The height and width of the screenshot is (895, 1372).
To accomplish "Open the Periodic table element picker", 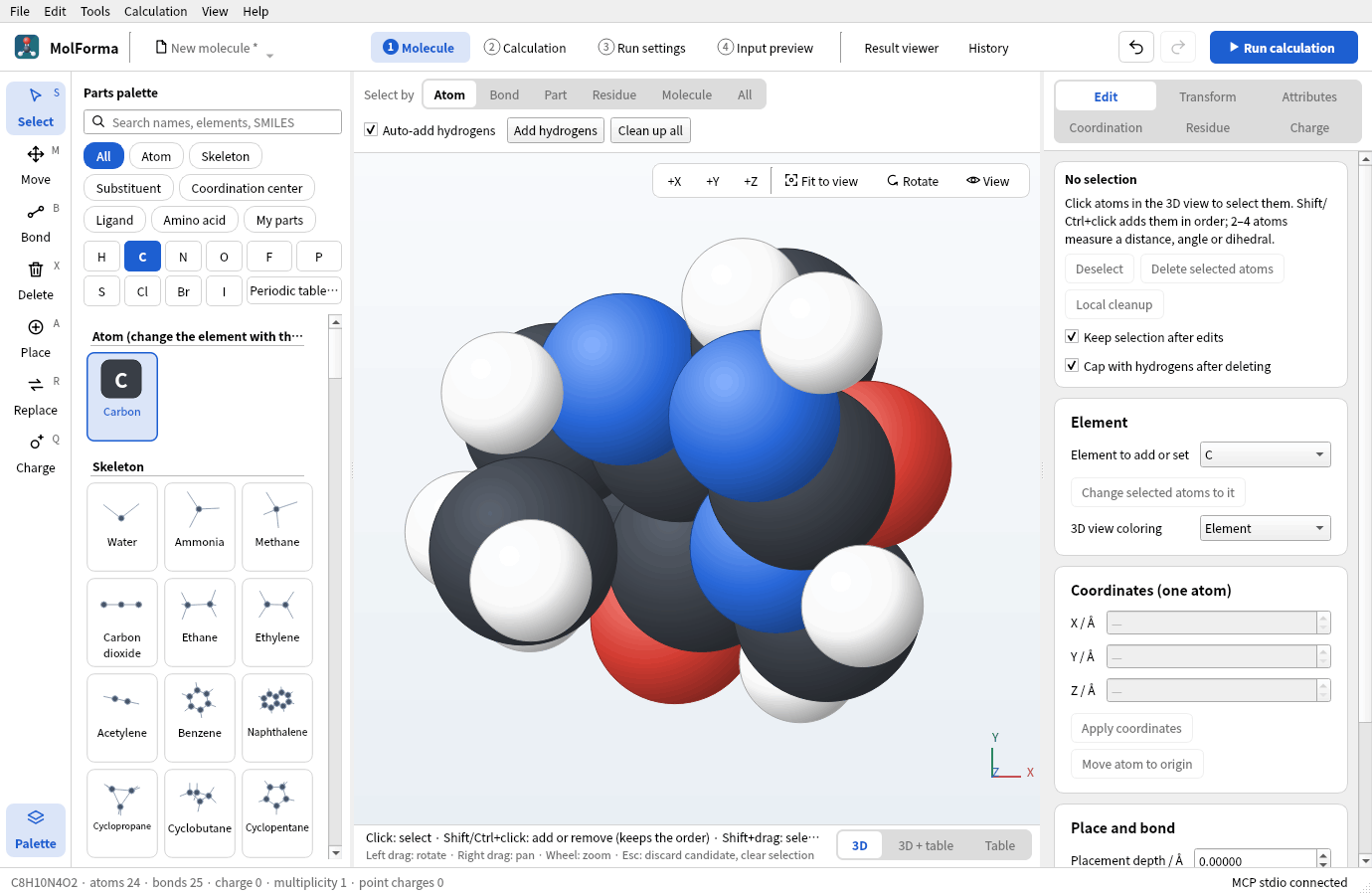I will (x=294, y=291).
